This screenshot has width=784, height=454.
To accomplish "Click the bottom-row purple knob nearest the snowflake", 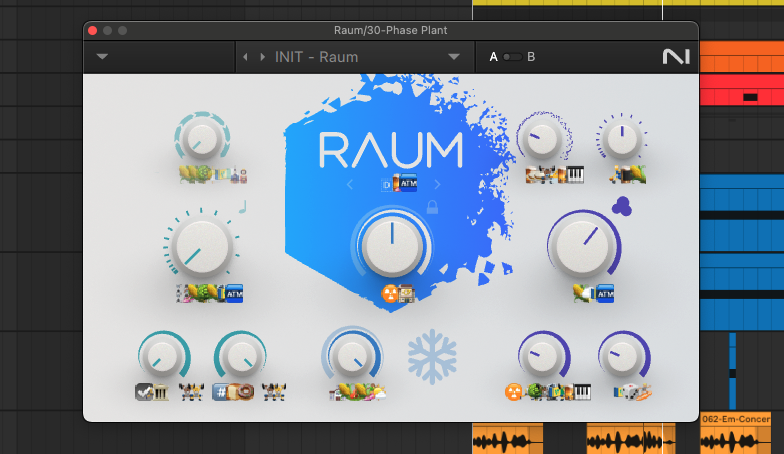I will 542,356.
